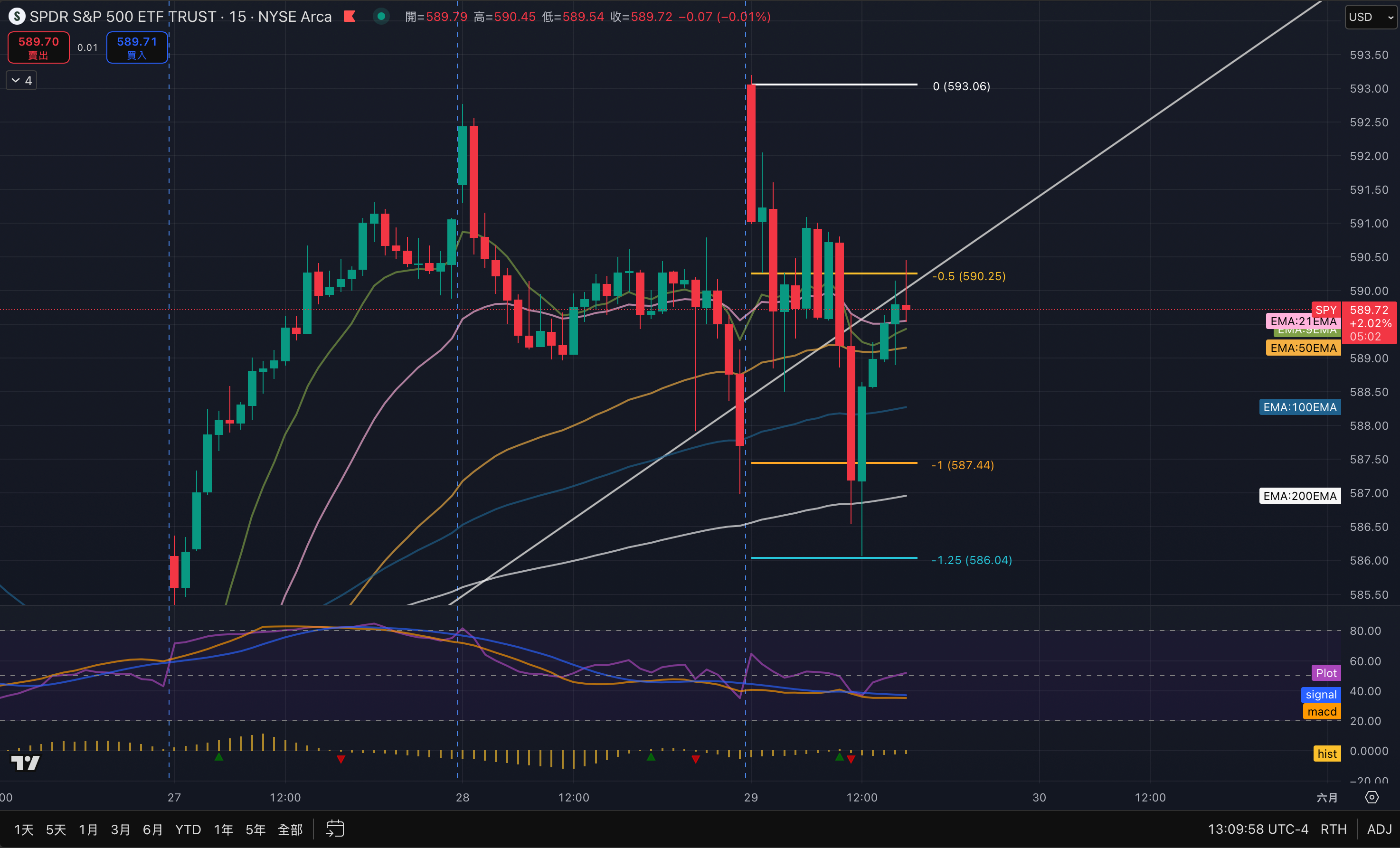Click the SPY price label tag
The image size is (1400, 848).
[x=1325, y=310]
